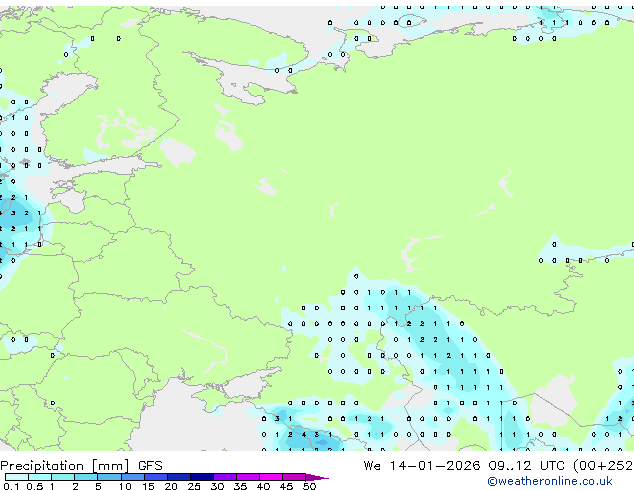Choose the 25–30 mm navy legend box

pyautogui.click(x=202, y=477)
